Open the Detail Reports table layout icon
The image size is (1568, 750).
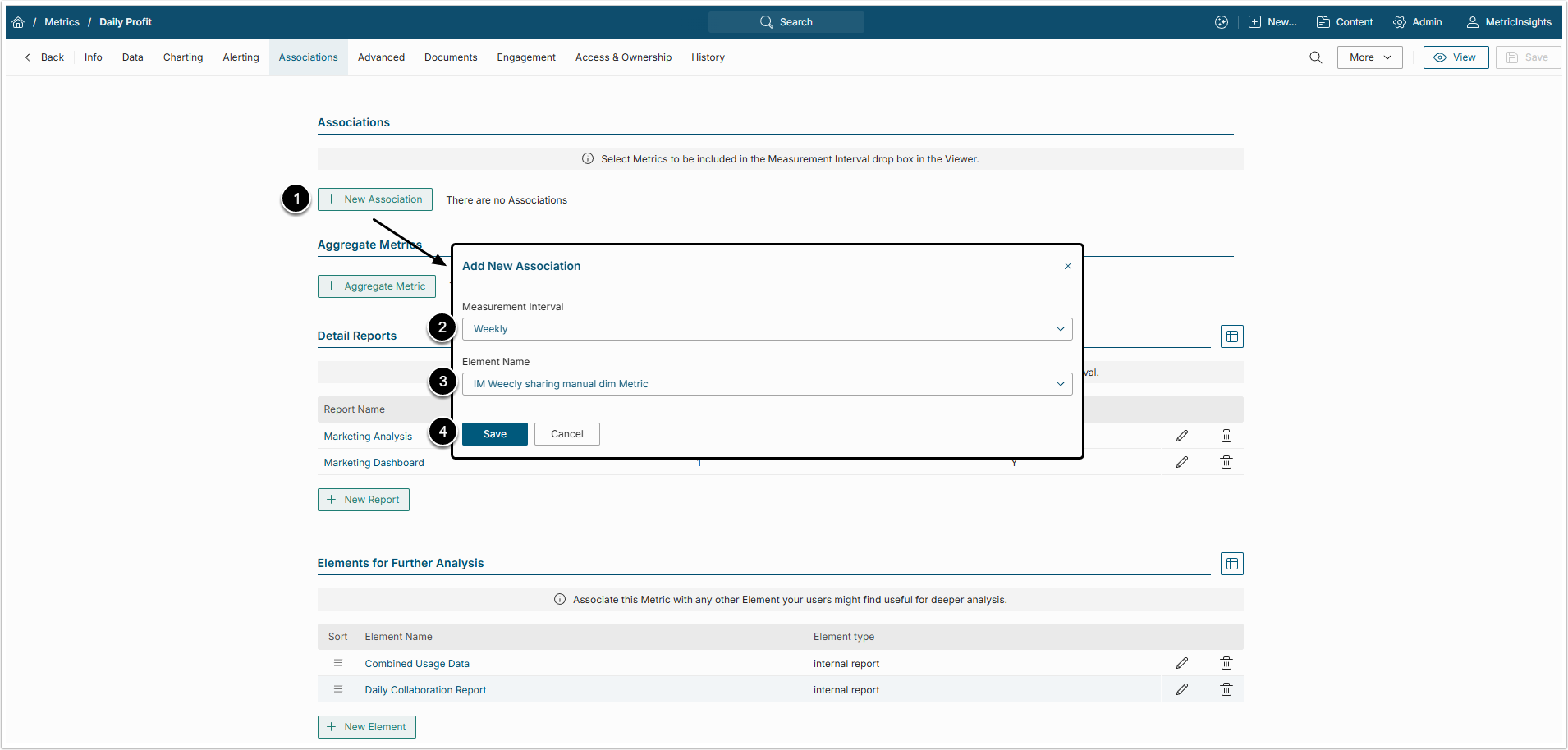click(x=1231, y=336)
